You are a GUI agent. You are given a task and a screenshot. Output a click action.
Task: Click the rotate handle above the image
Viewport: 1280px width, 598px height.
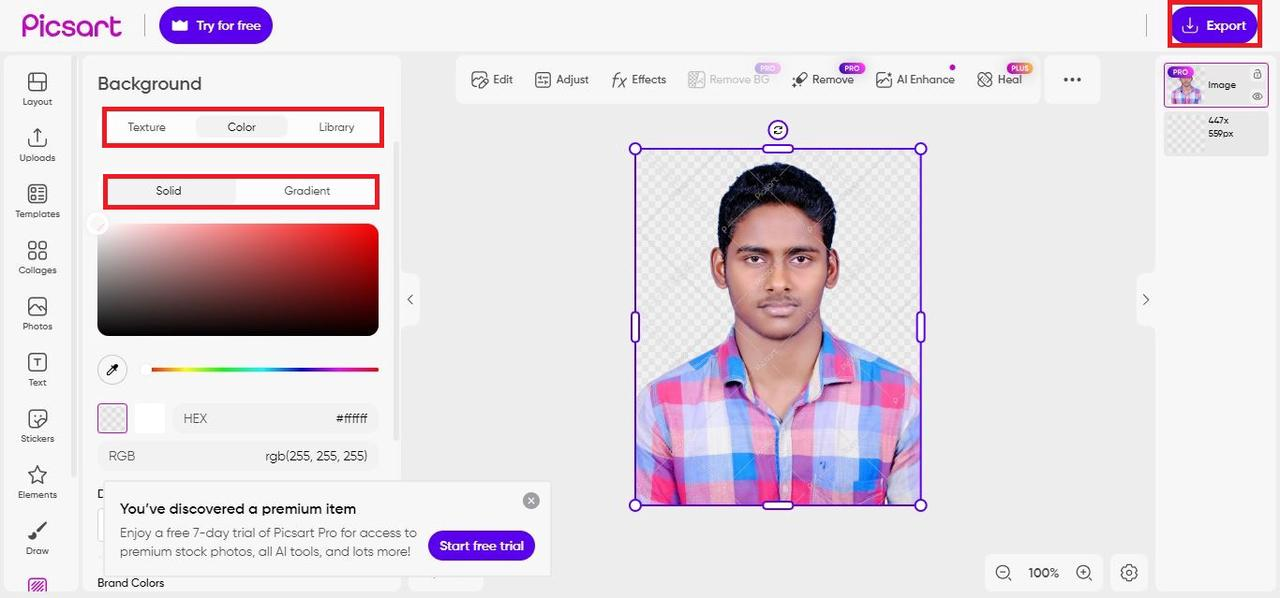point(778,129)
